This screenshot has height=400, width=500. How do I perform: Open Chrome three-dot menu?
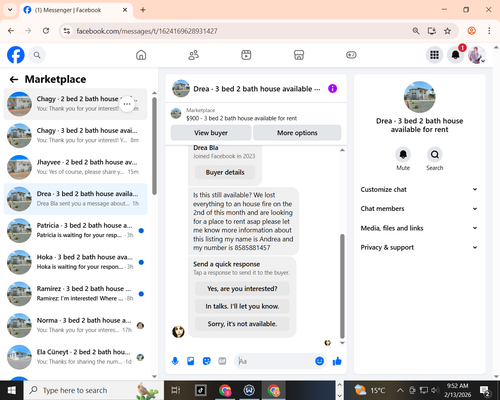489,31
